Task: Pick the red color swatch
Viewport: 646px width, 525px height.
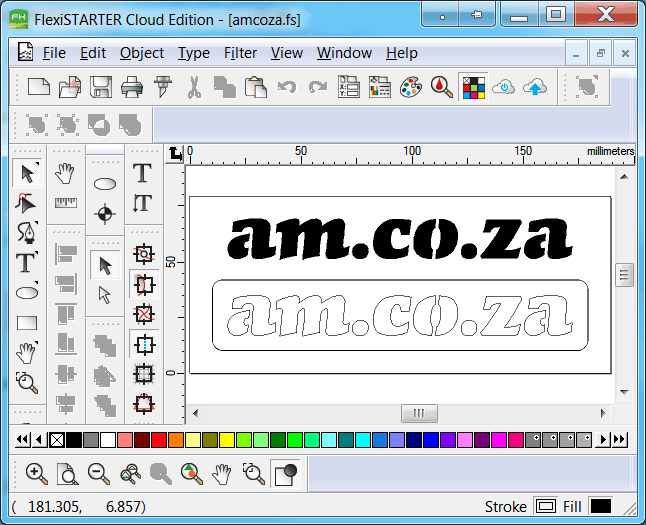Action: pos(159,440)
